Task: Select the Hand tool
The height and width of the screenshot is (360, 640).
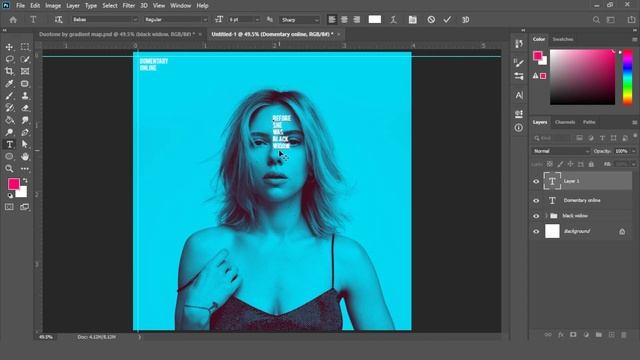Action: click(x=25, y=157)
